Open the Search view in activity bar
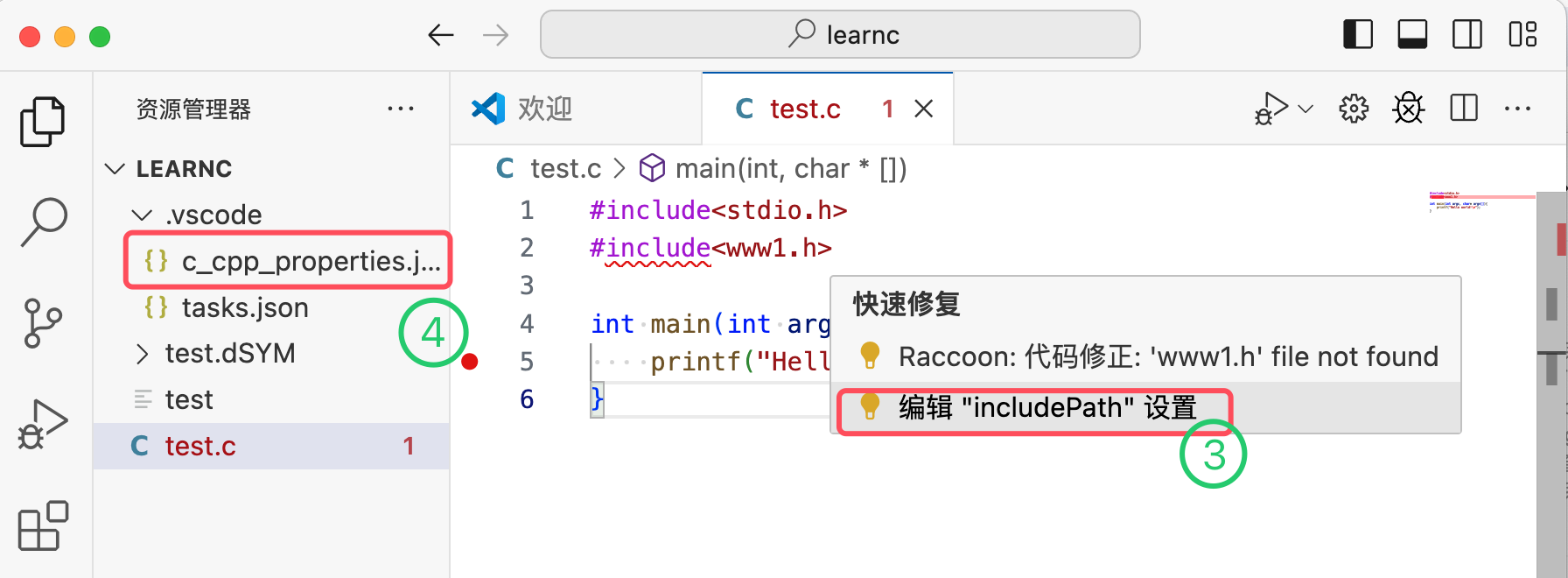The image size is (1568, 578). (x=42, y=221)
